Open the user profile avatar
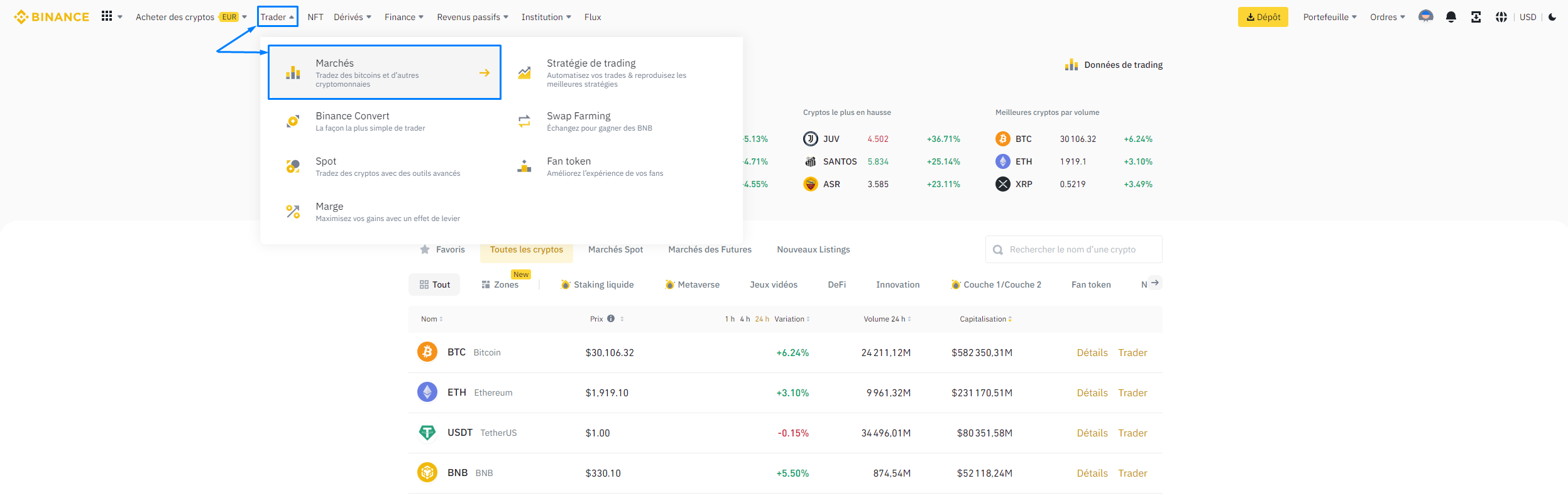 click(1425, 17)
